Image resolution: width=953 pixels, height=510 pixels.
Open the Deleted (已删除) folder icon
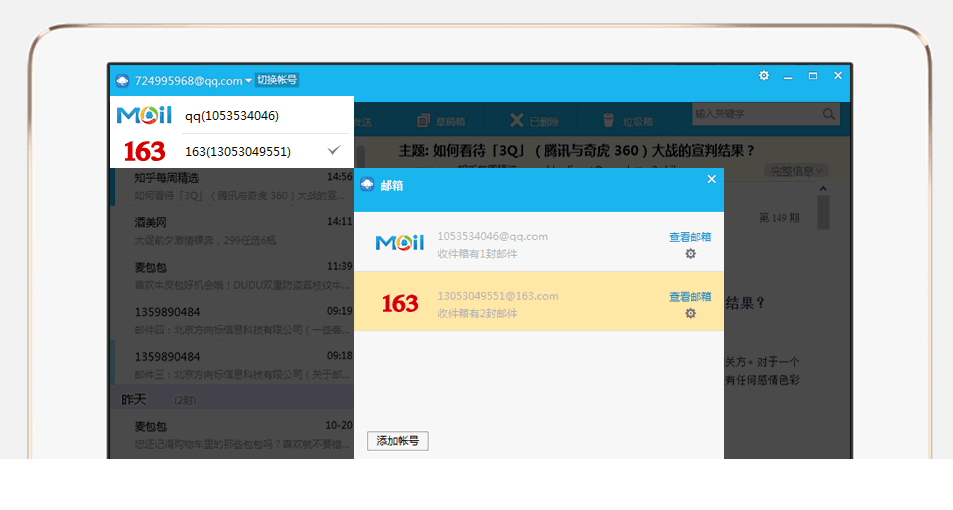(x=516, y=121)
